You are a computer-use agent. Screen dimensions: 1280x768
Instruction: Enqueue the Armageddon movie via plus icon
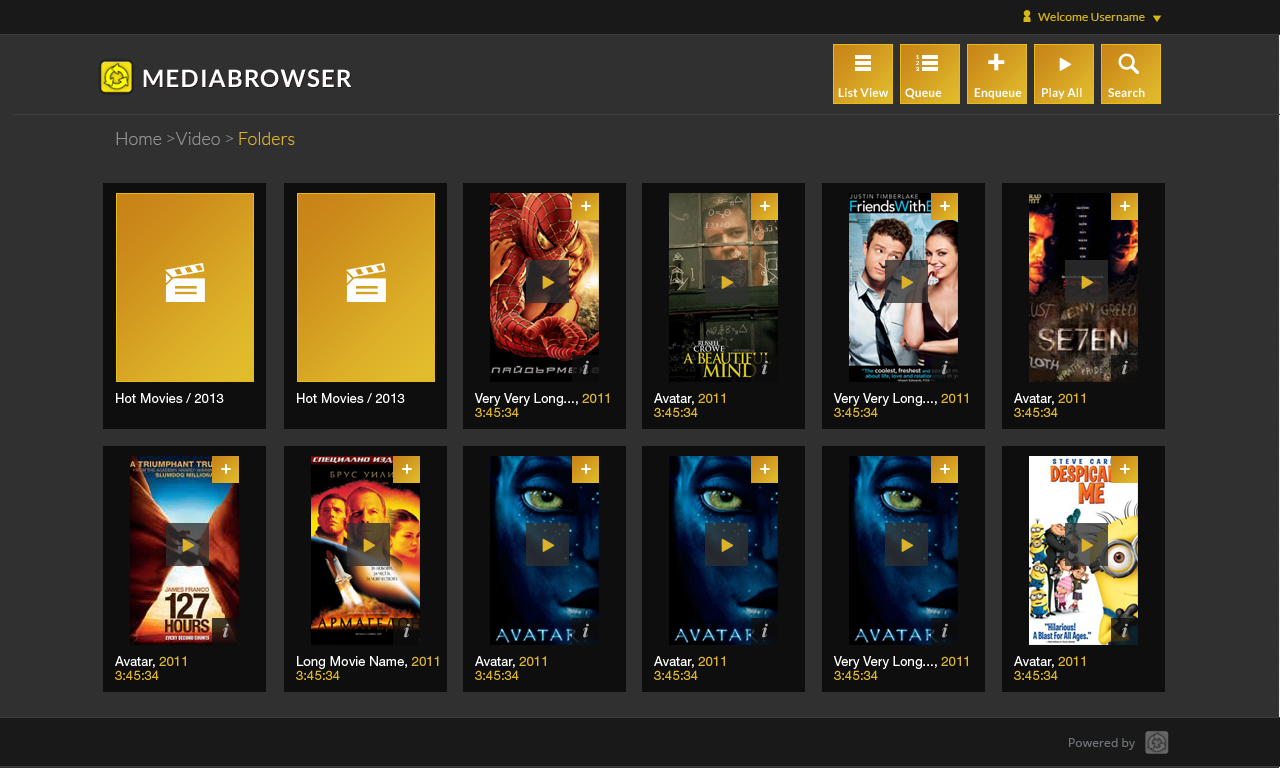(406, 470)
